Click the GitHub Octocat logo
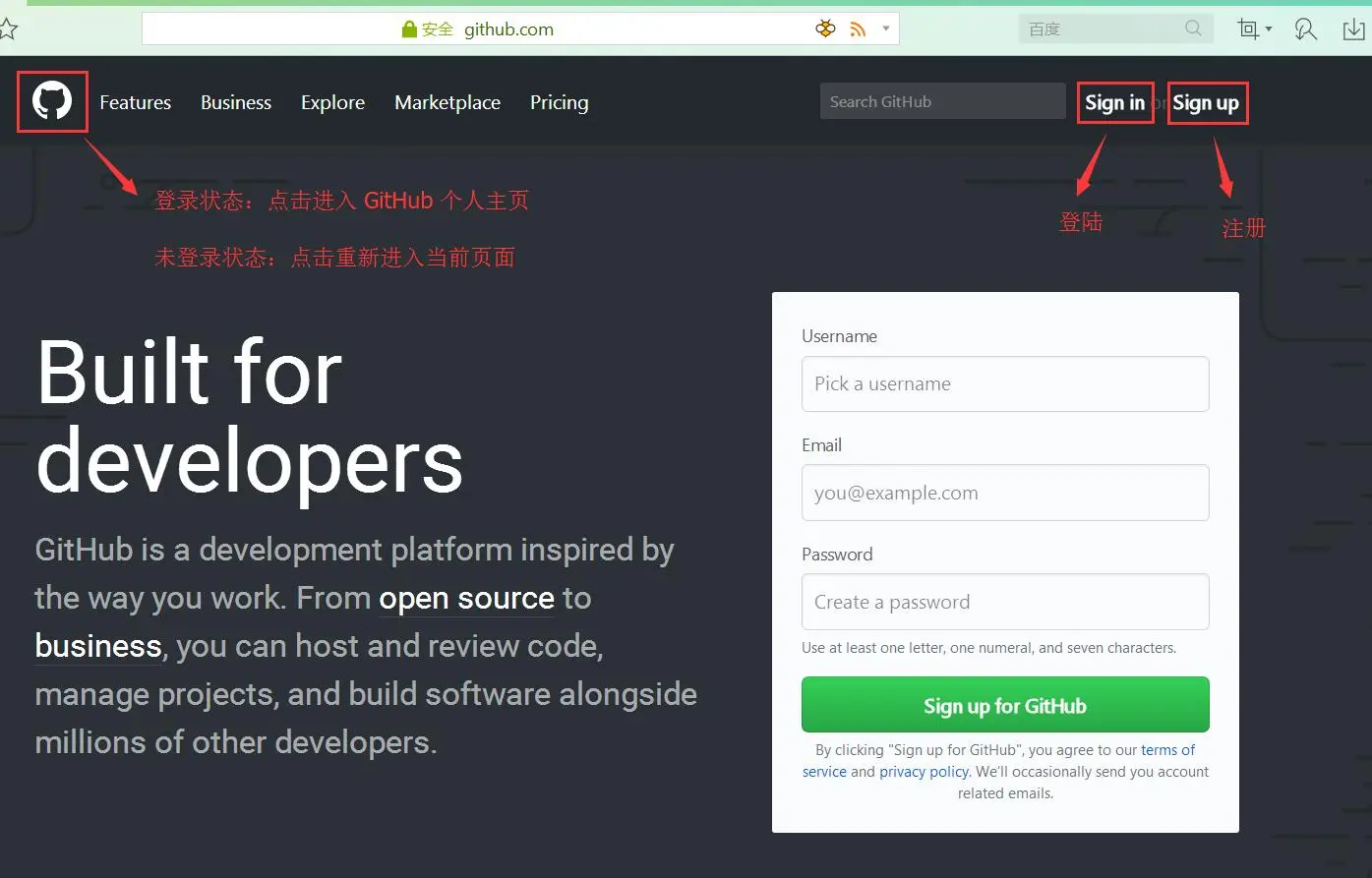 [52, 101]
